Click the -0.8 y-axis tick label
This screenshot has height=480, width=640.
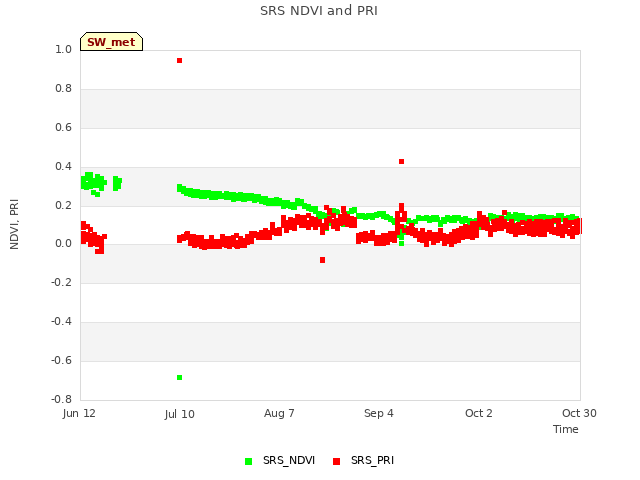click(x=61, y=399)
